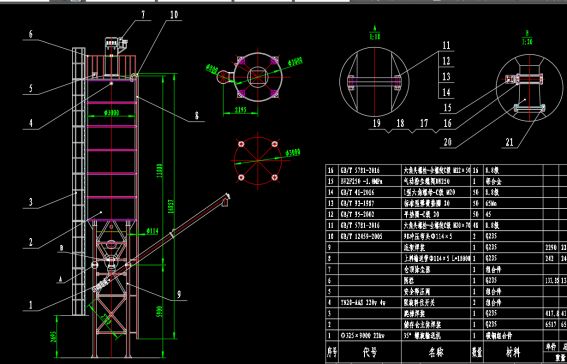
Task: Click balloon label 9 near the support frame
Action: pos(179,295)
